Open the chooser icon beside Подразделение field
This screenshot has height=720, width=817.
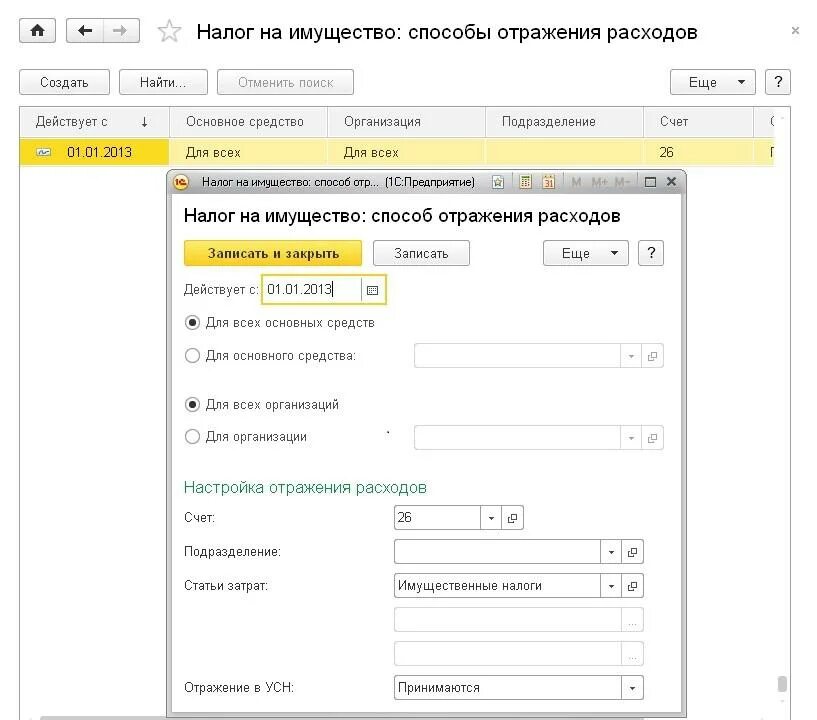[x=632, y=551]
